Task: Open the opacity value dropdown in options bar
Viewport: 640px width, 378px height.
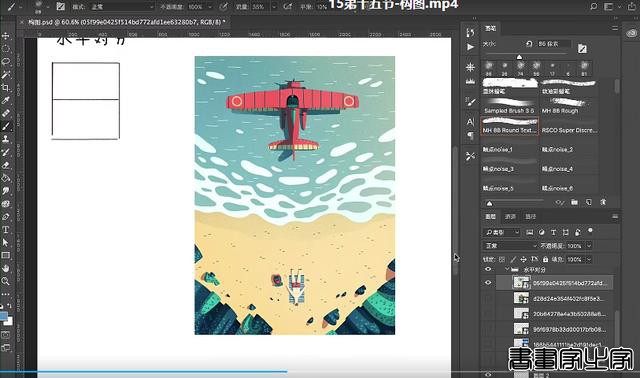Action: click(210, 7)
